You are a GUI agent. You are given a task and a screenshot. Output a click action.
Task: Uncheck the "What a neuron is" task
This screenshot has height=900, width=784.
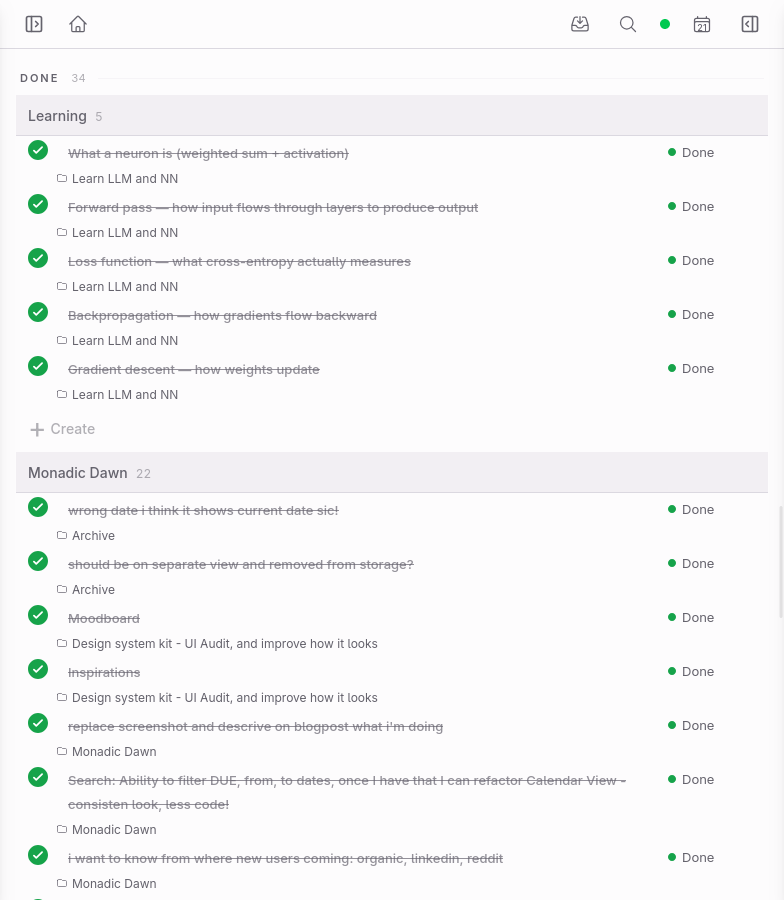click(x=38, y=150)
